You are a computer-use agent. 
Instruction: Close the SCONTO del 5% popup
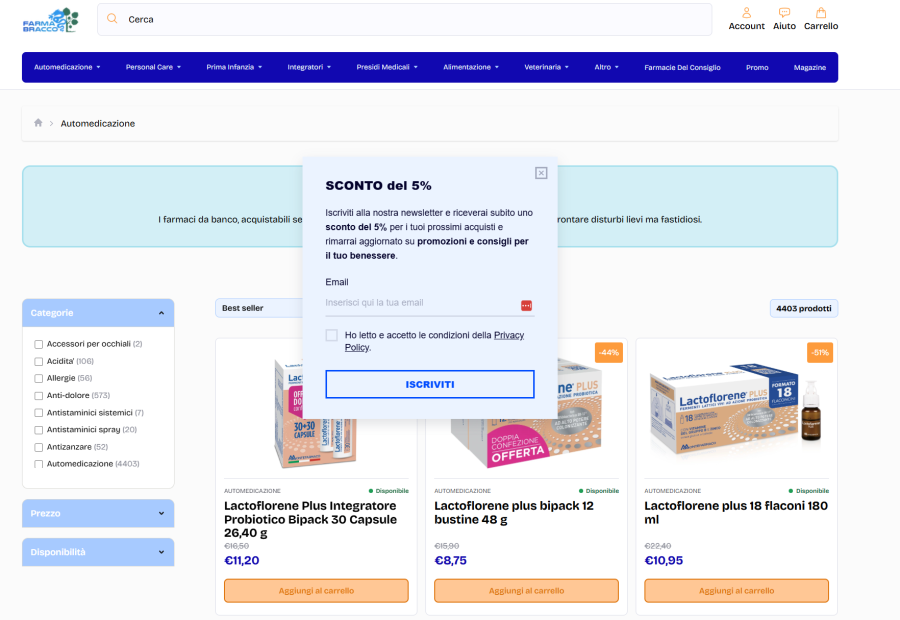(541, 173)
